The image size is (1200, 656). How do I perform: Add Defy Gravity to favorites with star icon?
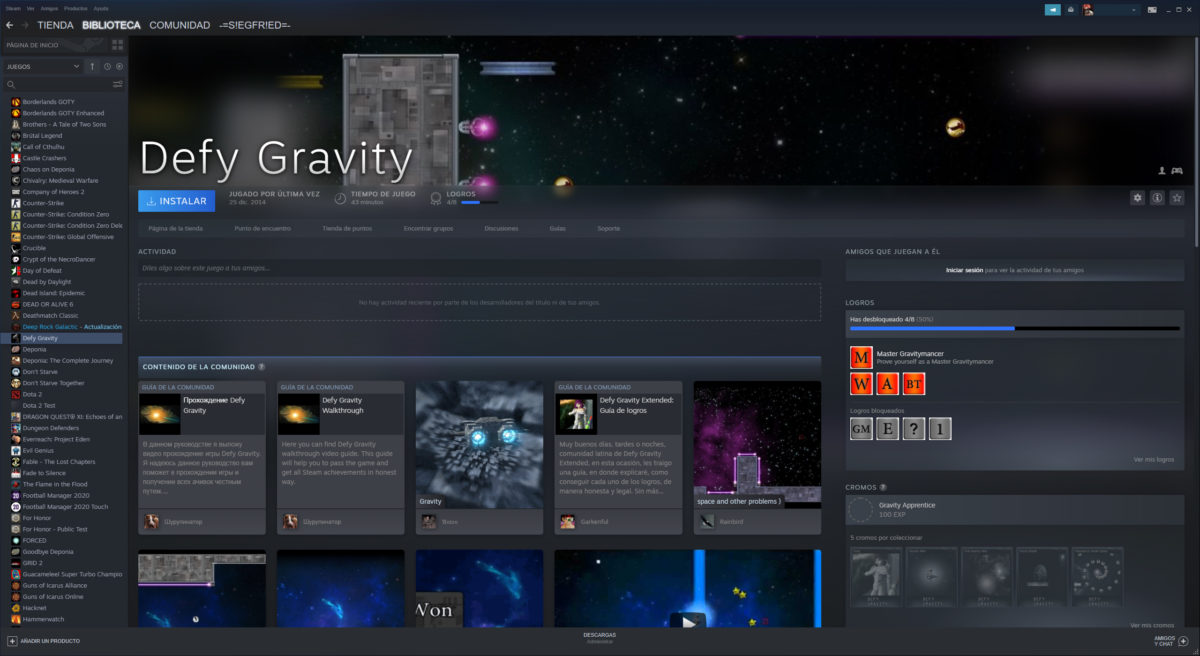(1177, 198)
